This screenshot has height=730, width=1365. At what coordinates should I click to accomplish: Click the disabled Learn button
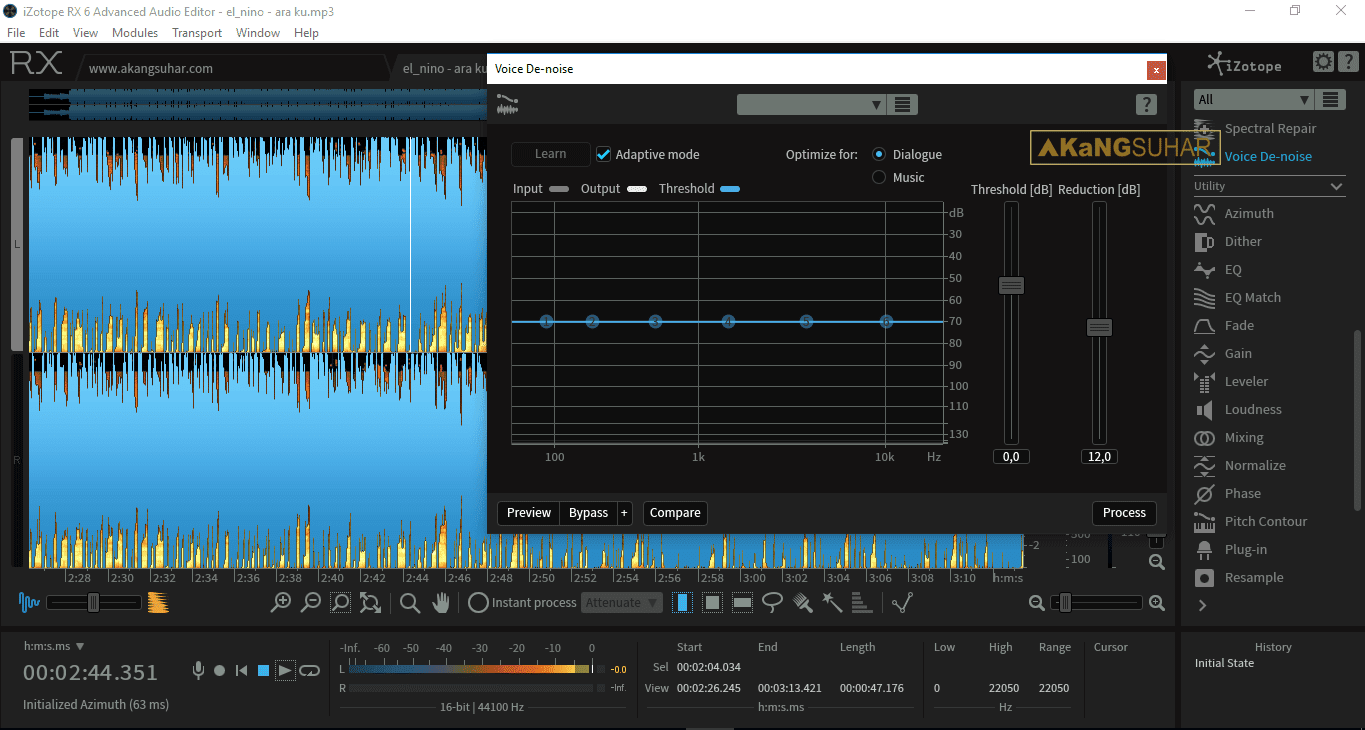[x=550, y=154]
